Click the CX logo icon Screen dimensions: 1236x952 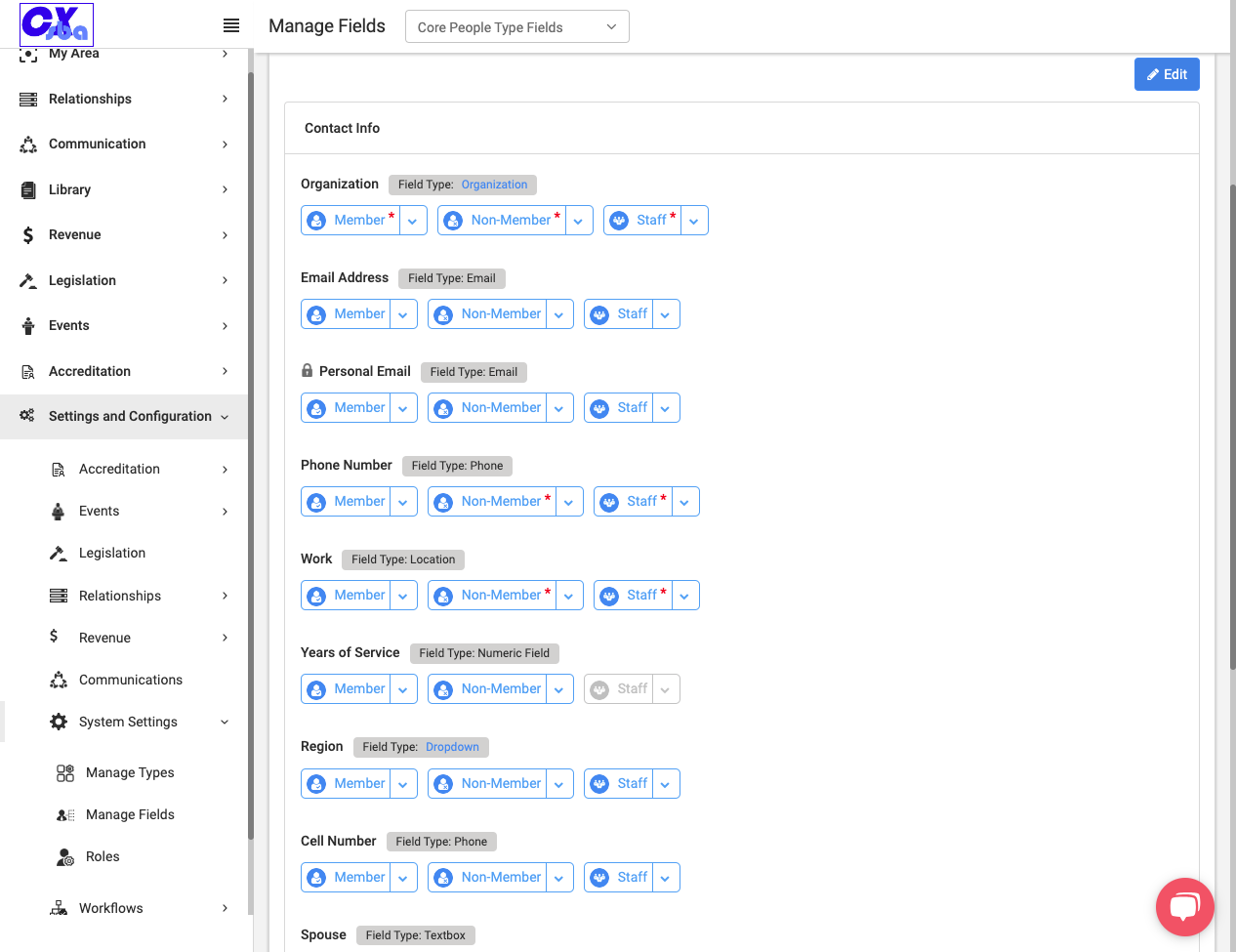point(57,25)
